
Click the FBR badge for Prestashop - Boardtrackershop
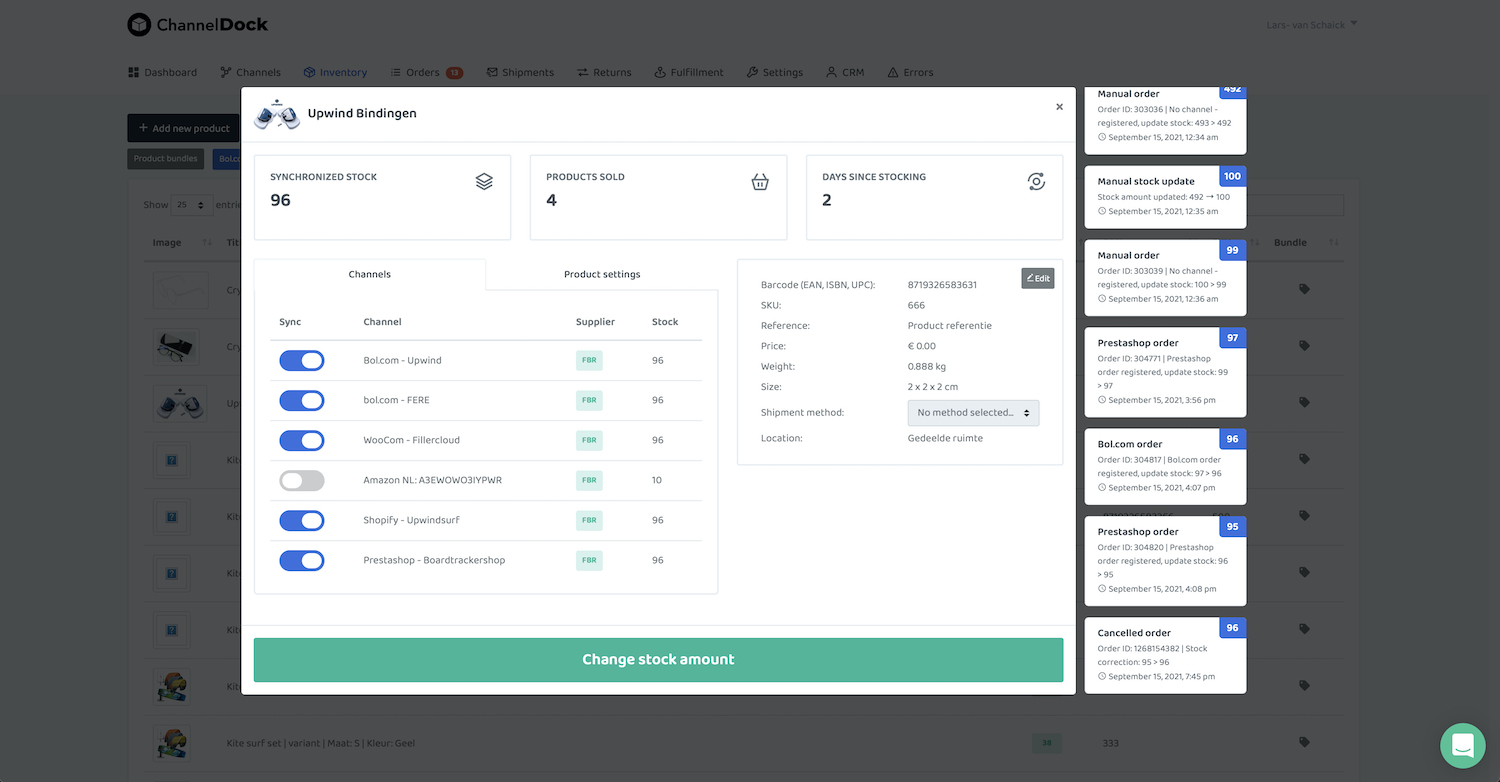[x=589, y=560]
